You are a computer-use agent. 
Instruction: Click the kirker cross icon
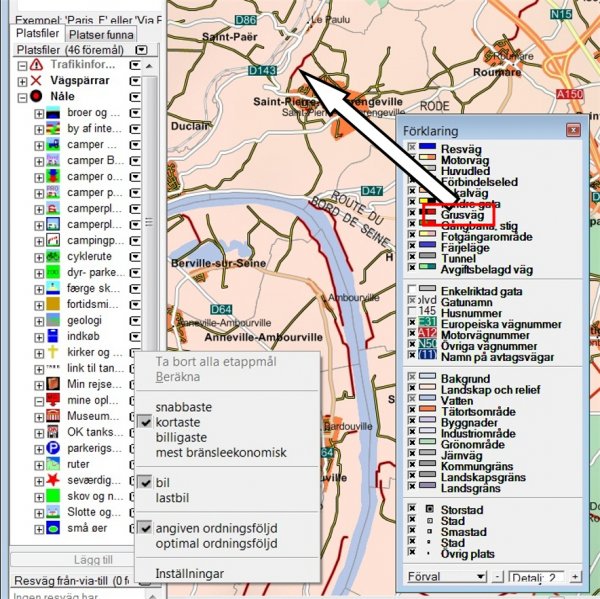[x=50, y=351]
